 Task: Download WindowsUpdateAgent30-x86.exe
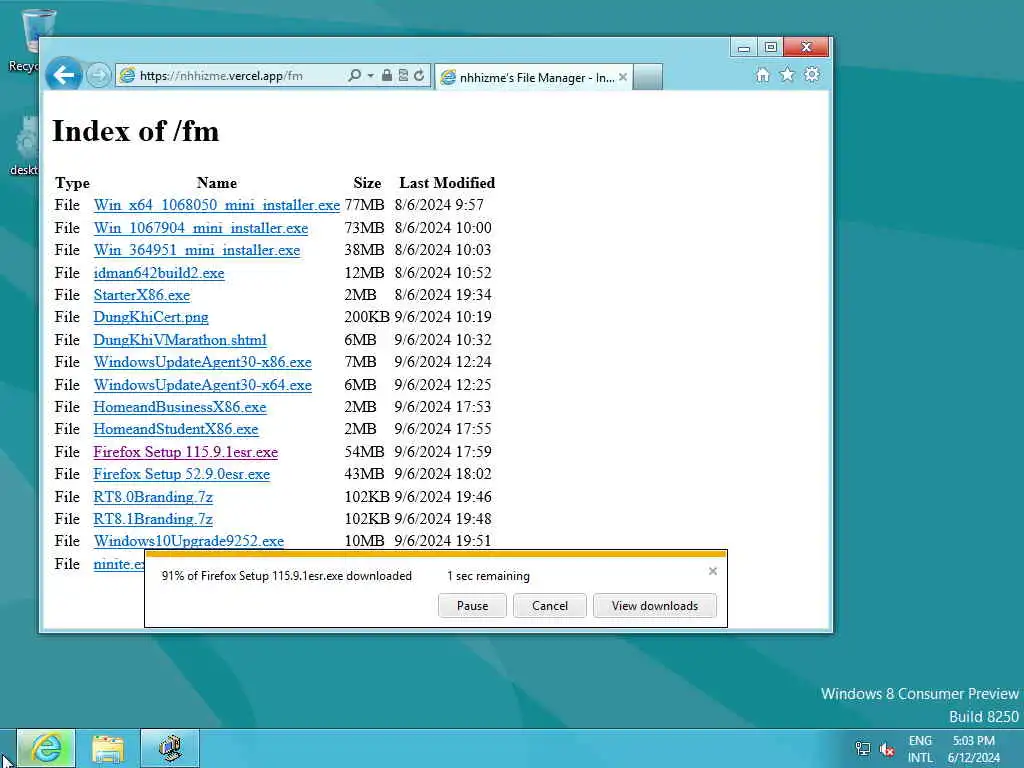coord(202,362)
